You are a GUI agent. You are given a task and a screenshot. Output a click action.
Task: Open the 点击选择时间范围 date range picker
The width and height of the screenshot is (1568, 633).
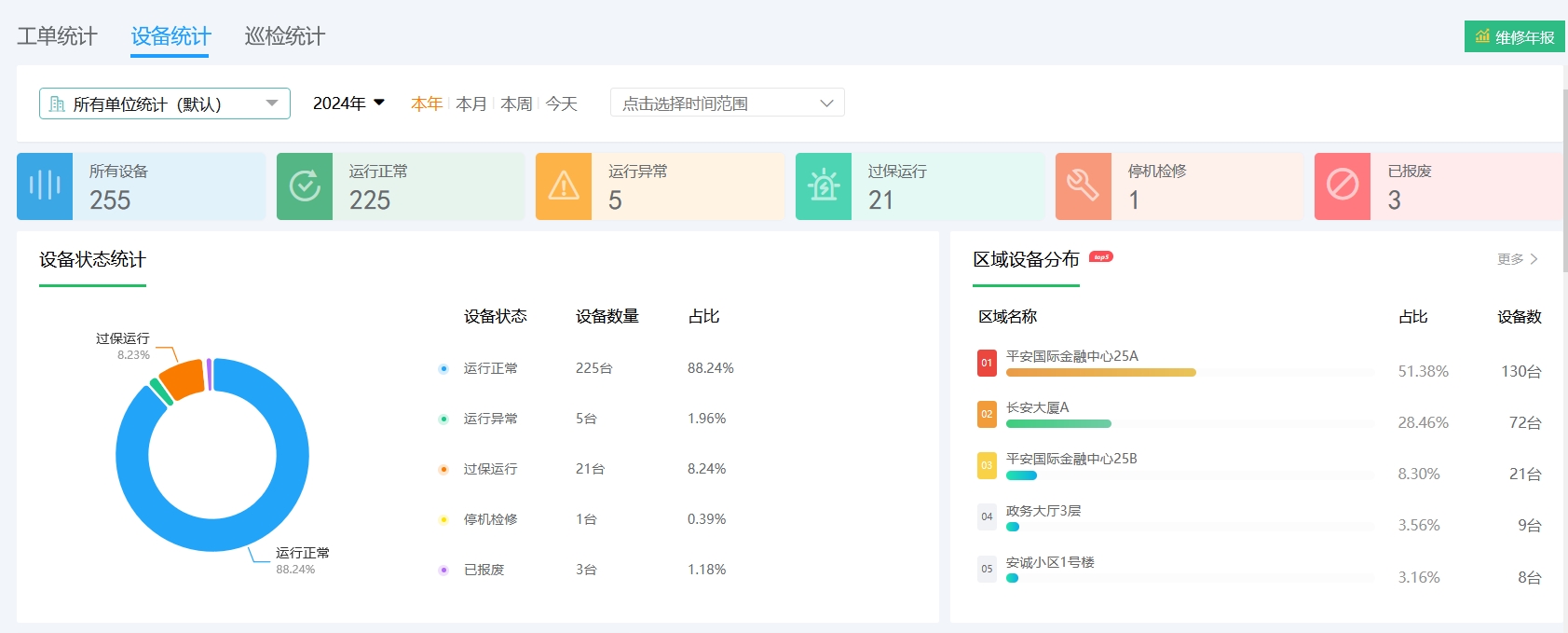tap(727, 103)
